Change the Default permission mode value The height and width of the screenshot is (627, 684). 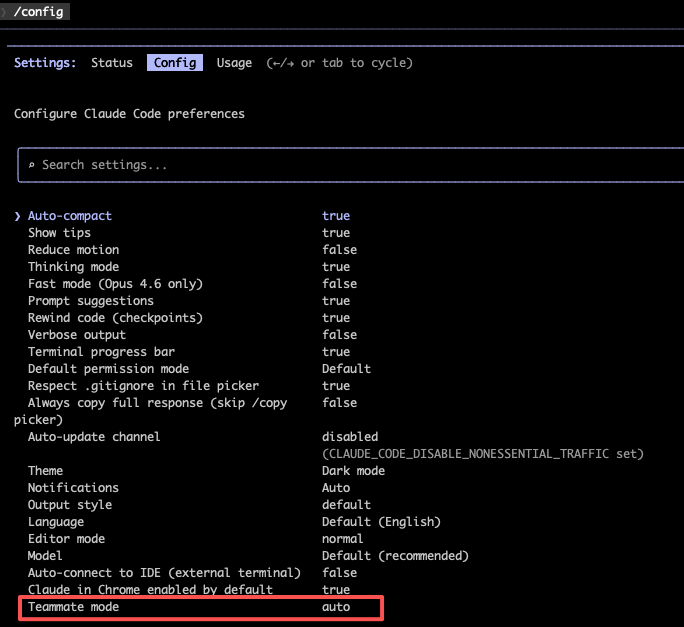pos(346,369)
